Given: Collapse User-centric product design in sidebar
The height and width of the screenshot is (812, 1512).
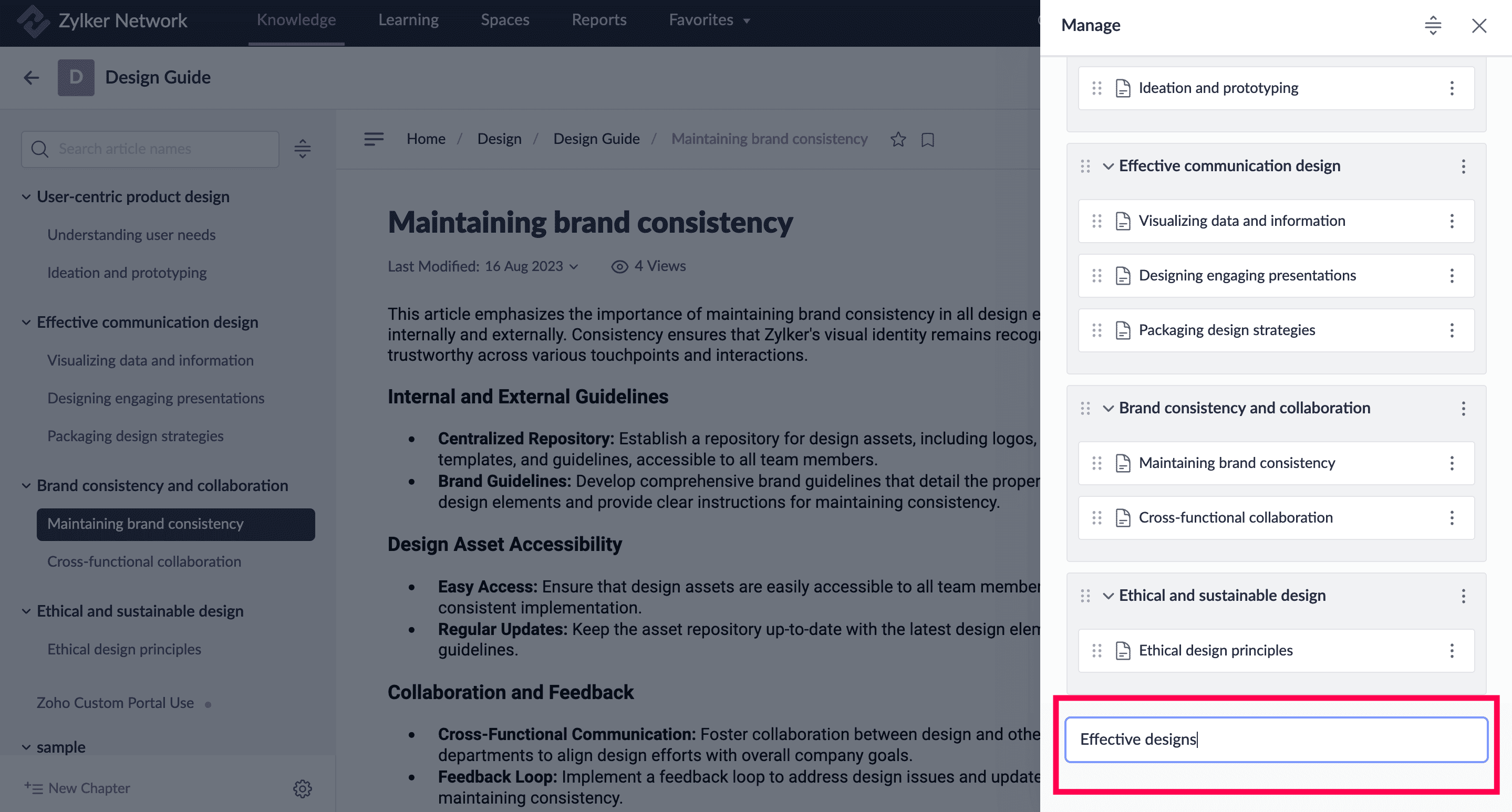Looking at the screenshot, I should point(26,197).
